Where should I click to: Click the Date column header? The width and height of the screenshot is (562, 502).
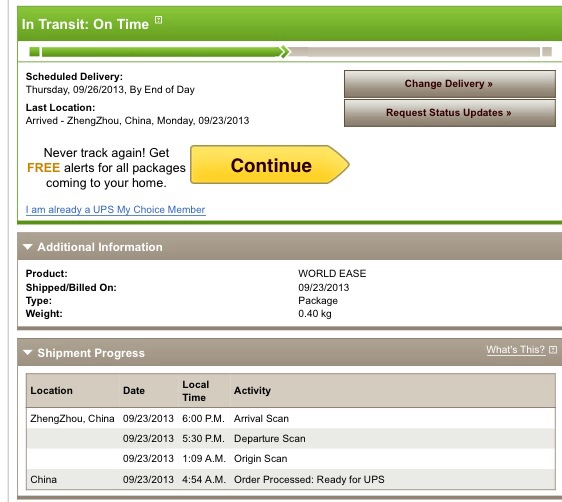(134, 391)
